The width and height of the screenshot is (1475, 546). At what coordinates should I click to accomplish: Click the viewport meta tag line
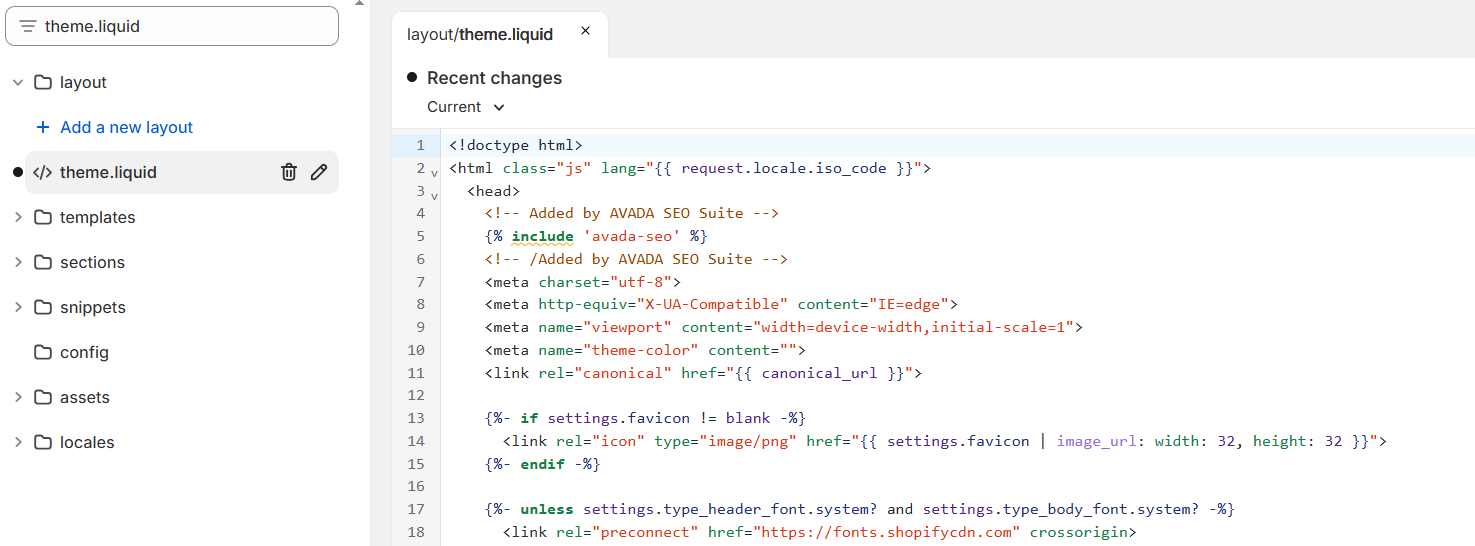(784, 327)
